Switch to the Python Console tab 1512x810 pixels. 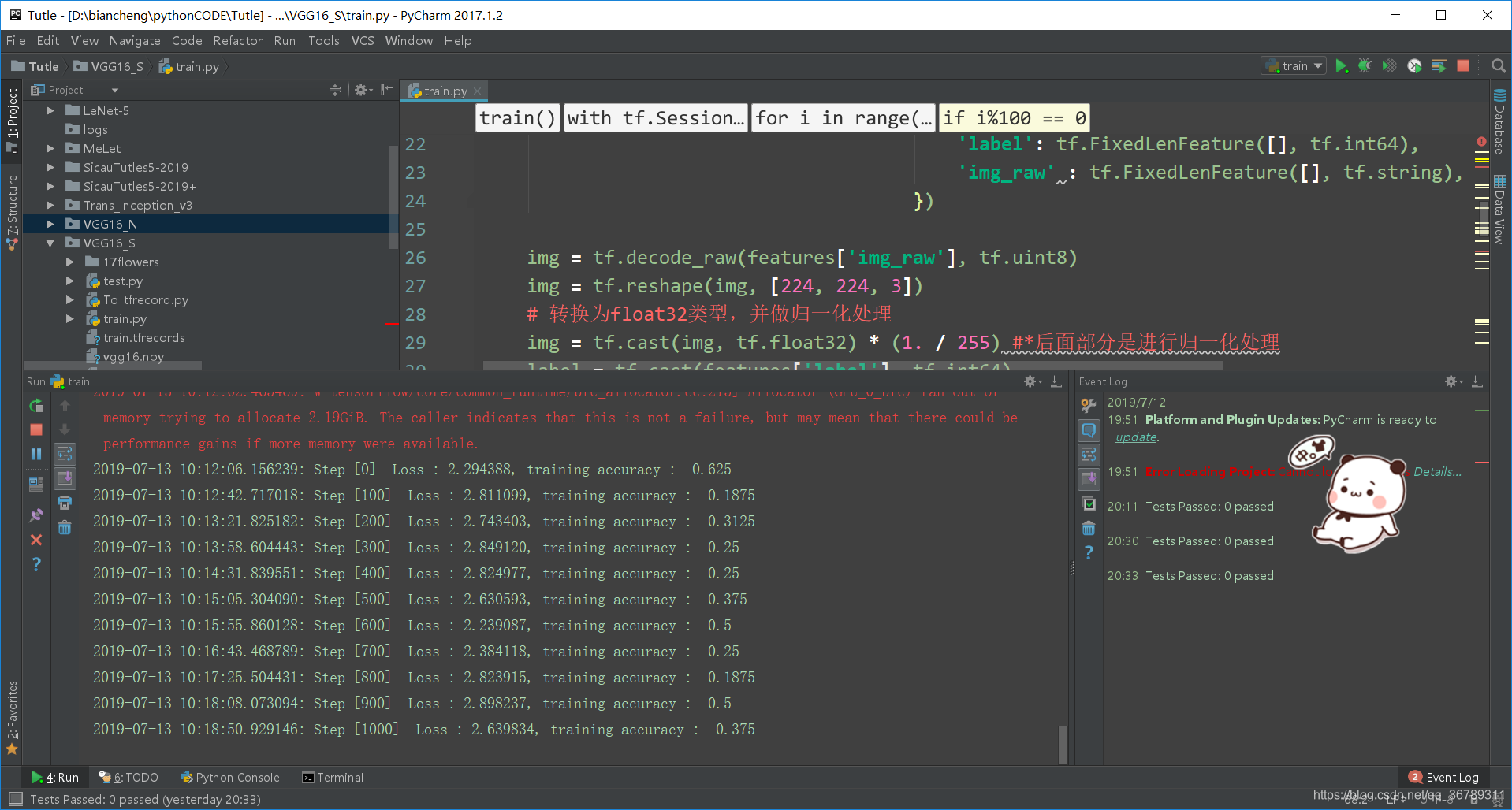coord(230,777)
